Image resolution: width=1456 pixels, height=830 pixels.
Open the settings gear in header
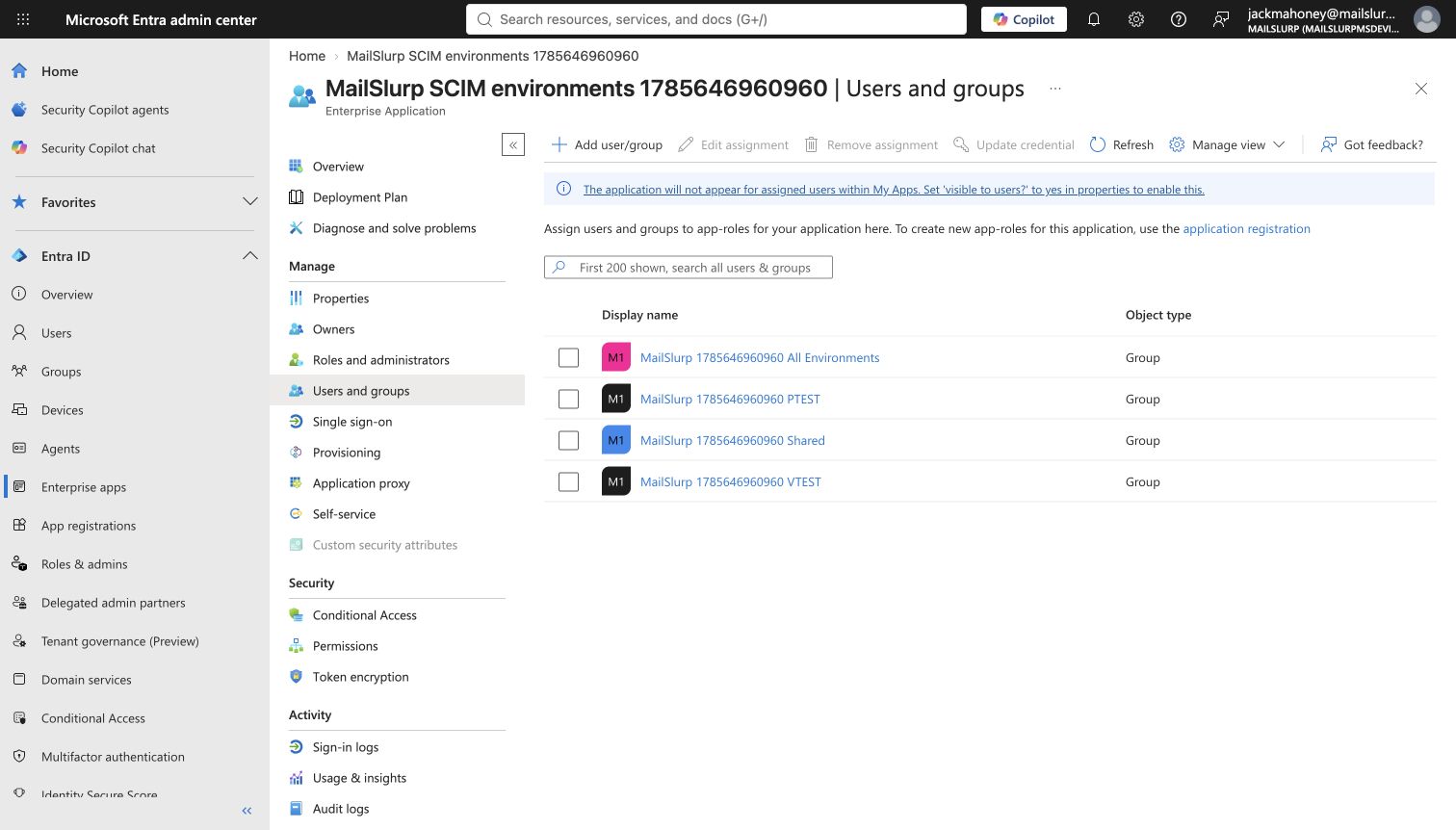[1136, 19]
